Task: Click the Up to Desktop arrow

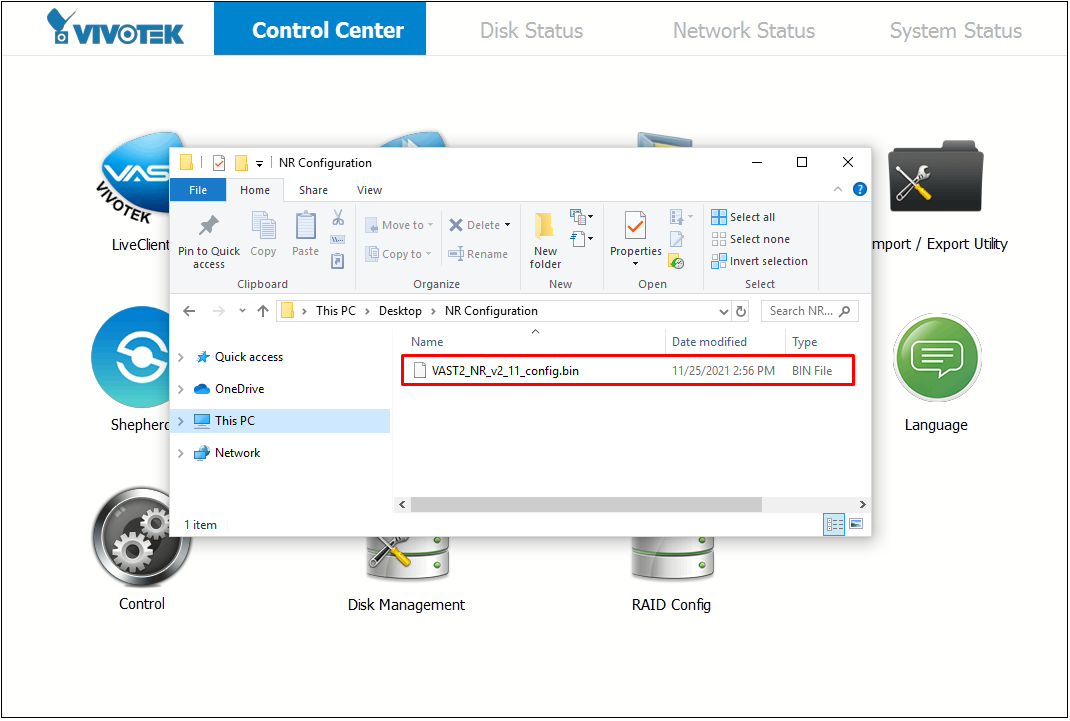Action: [x=263, y=311]
